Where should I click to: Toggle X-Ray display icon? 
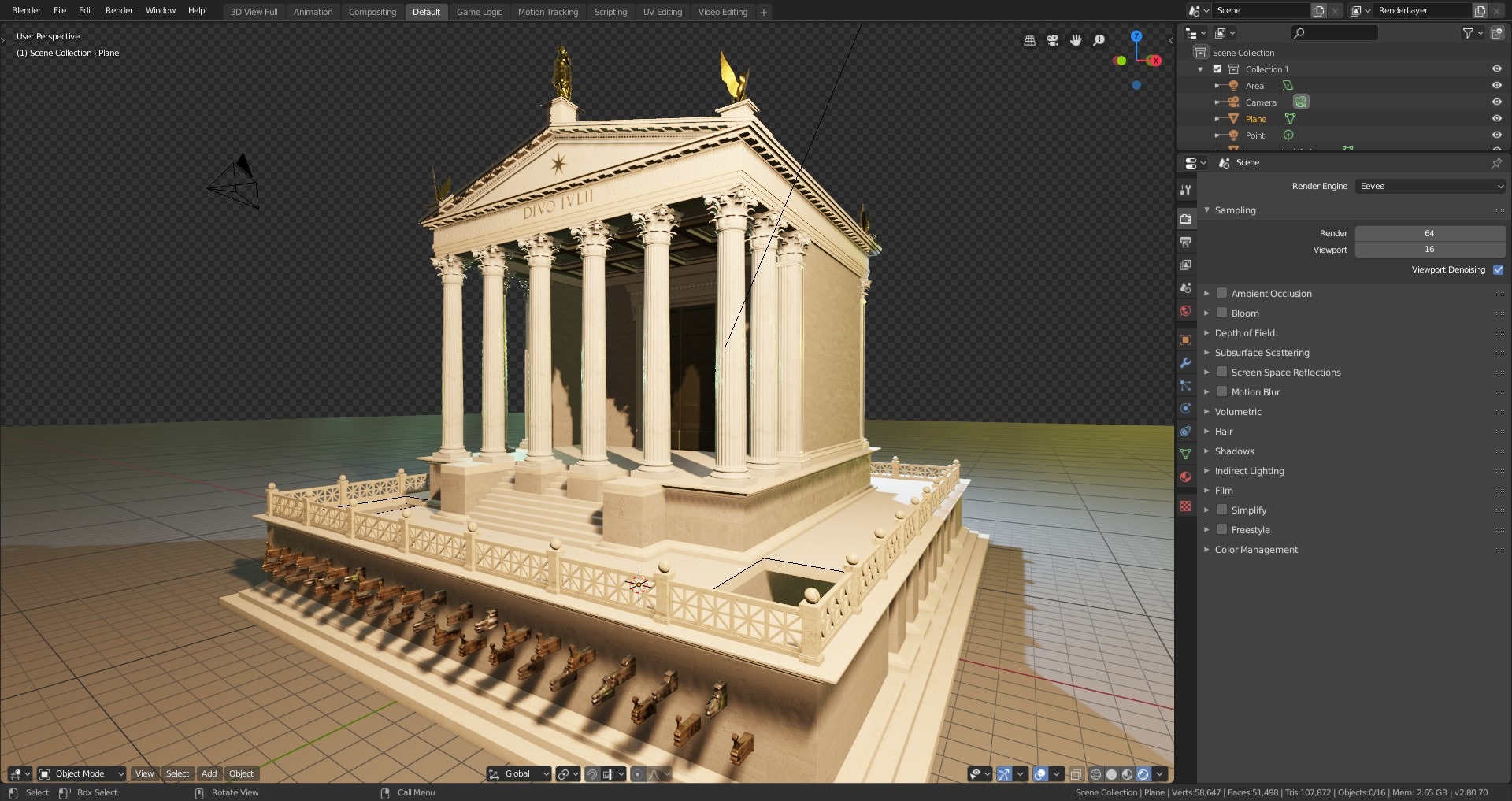point(1076,774)
